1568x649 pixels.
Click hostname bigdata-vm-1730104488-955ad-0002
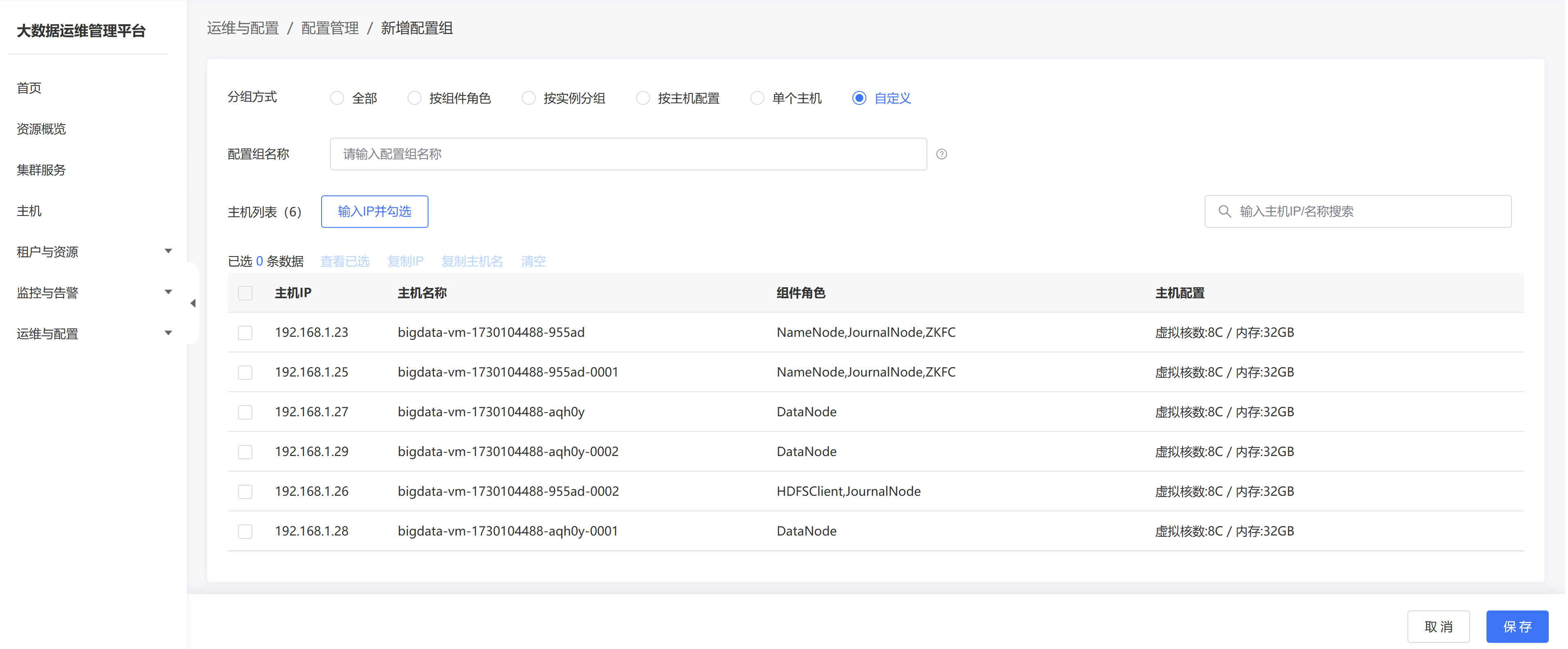[509, 491]
